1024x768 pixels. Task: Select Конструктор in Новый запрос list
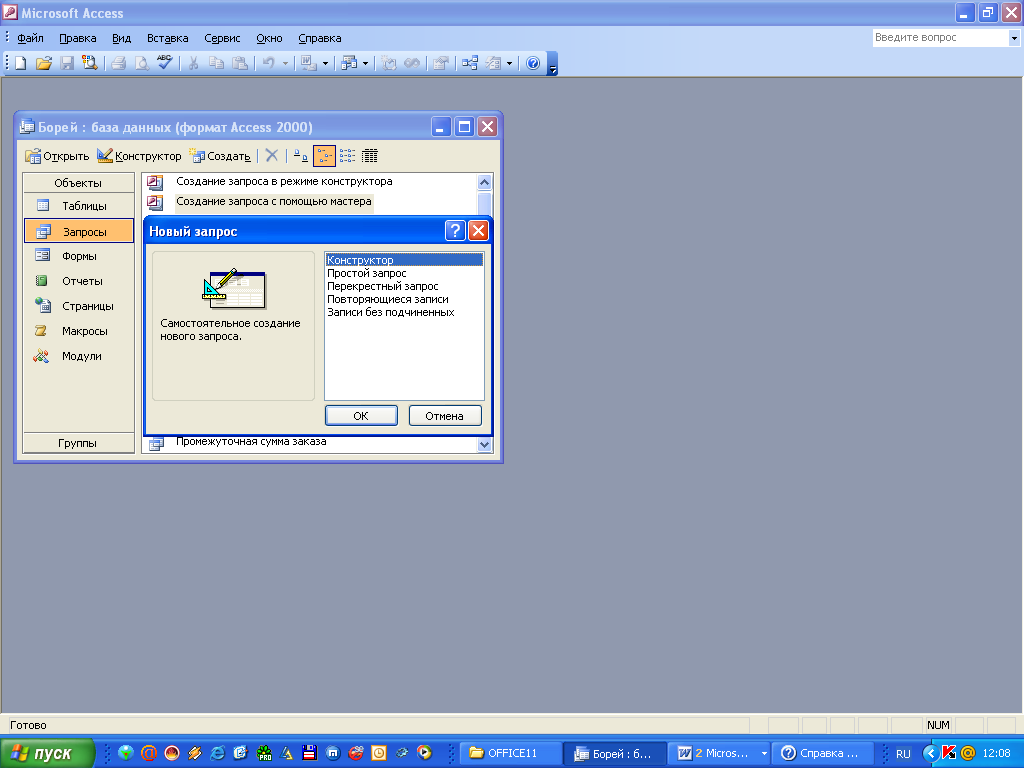[404, 260]
